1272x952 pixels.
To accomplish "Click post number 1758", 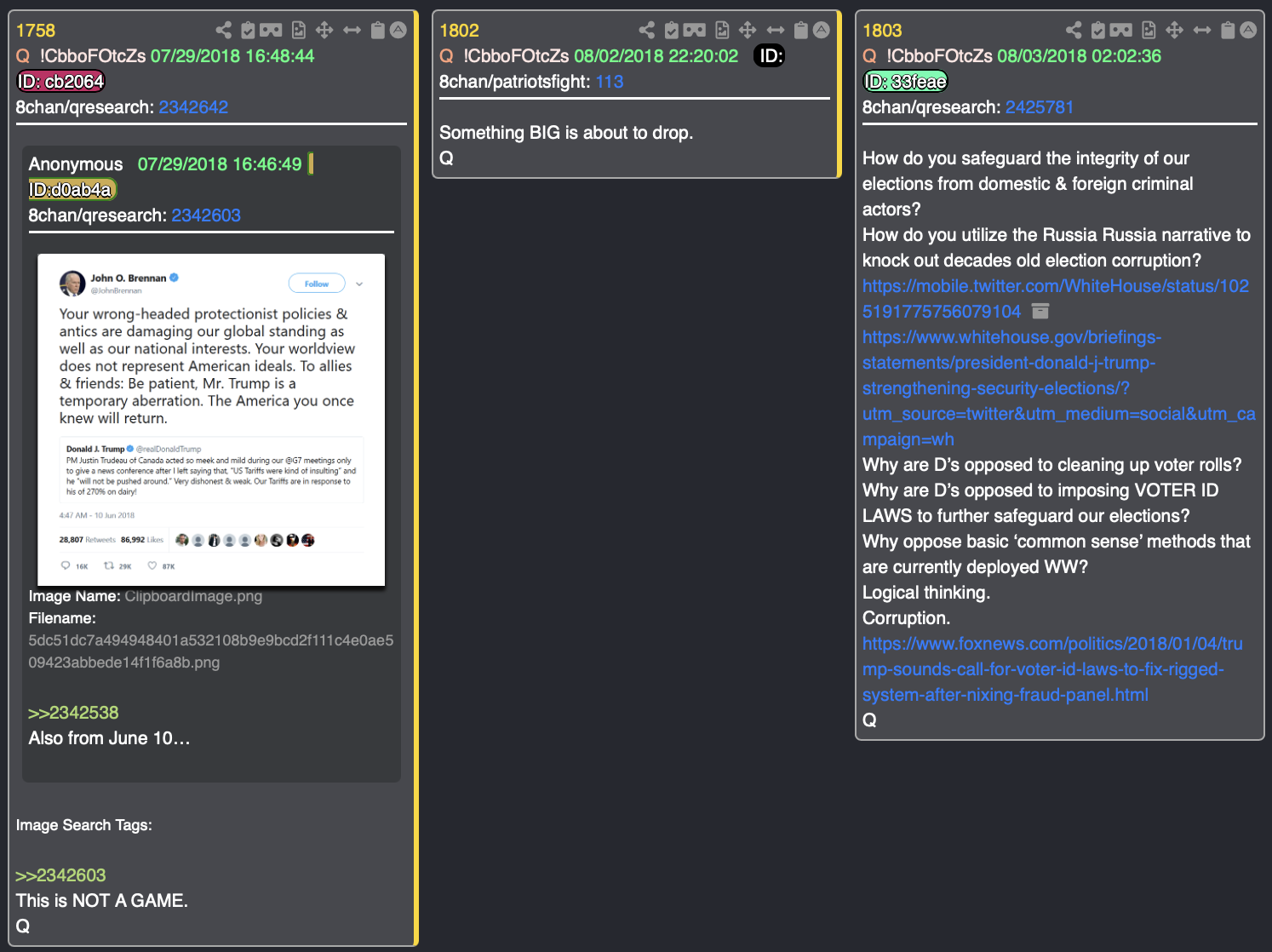I will click(x=36, y=31).
